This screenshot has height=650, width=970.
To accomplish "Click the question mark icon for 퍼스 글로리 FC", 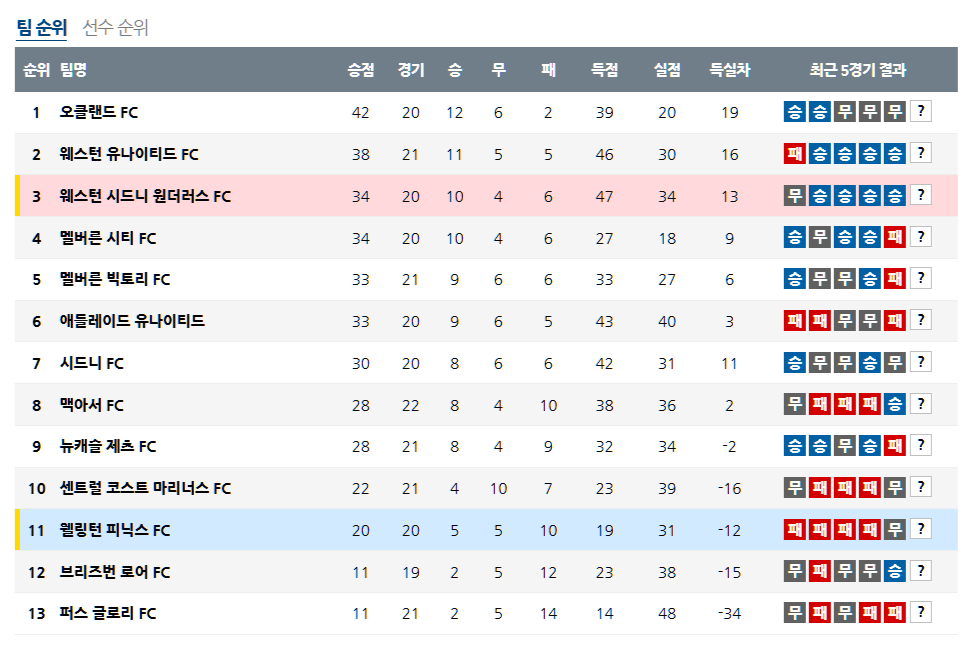I will click(921, 612).
